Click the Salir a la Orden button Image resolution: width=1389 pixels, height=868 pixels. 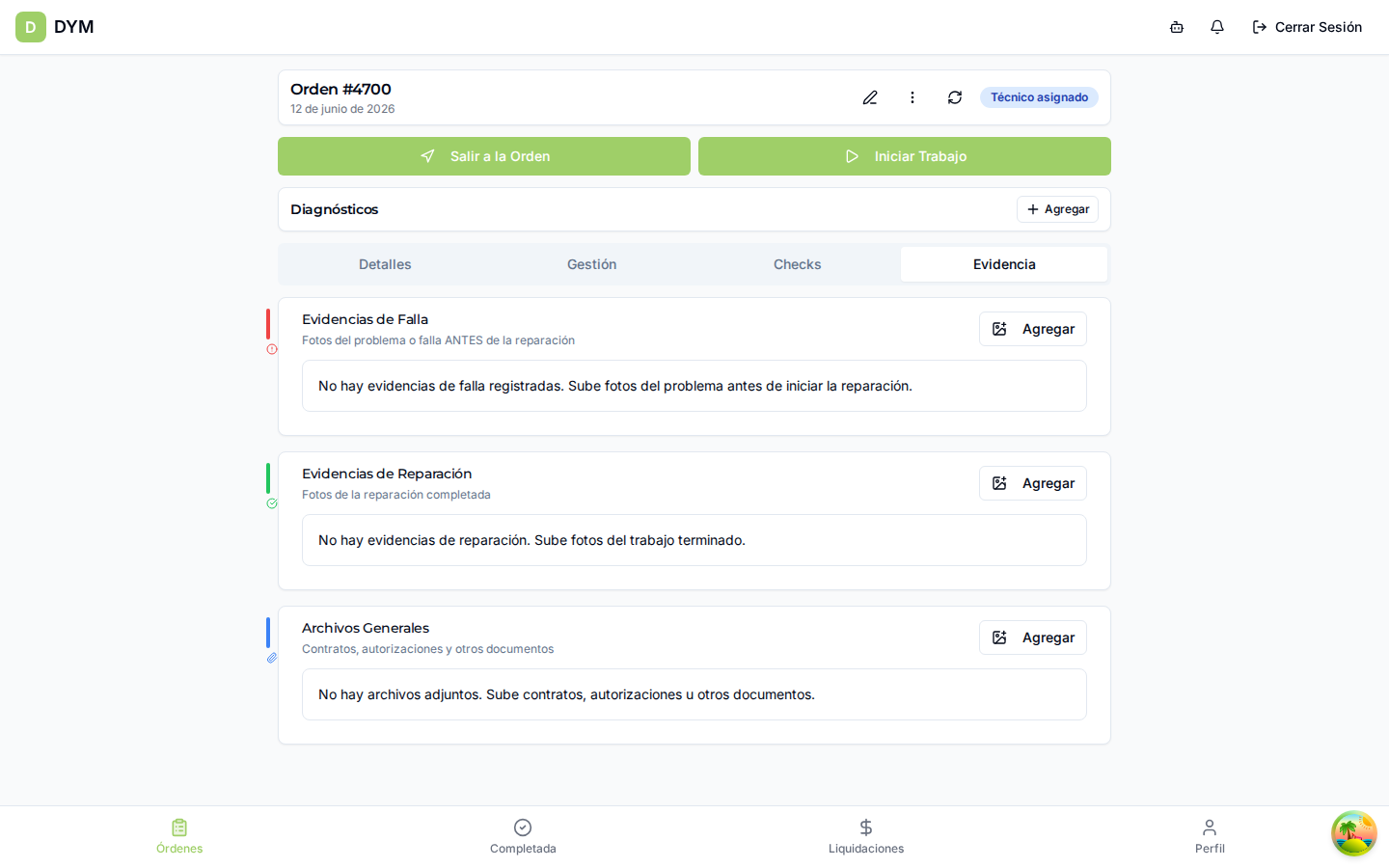pos(484,156)
